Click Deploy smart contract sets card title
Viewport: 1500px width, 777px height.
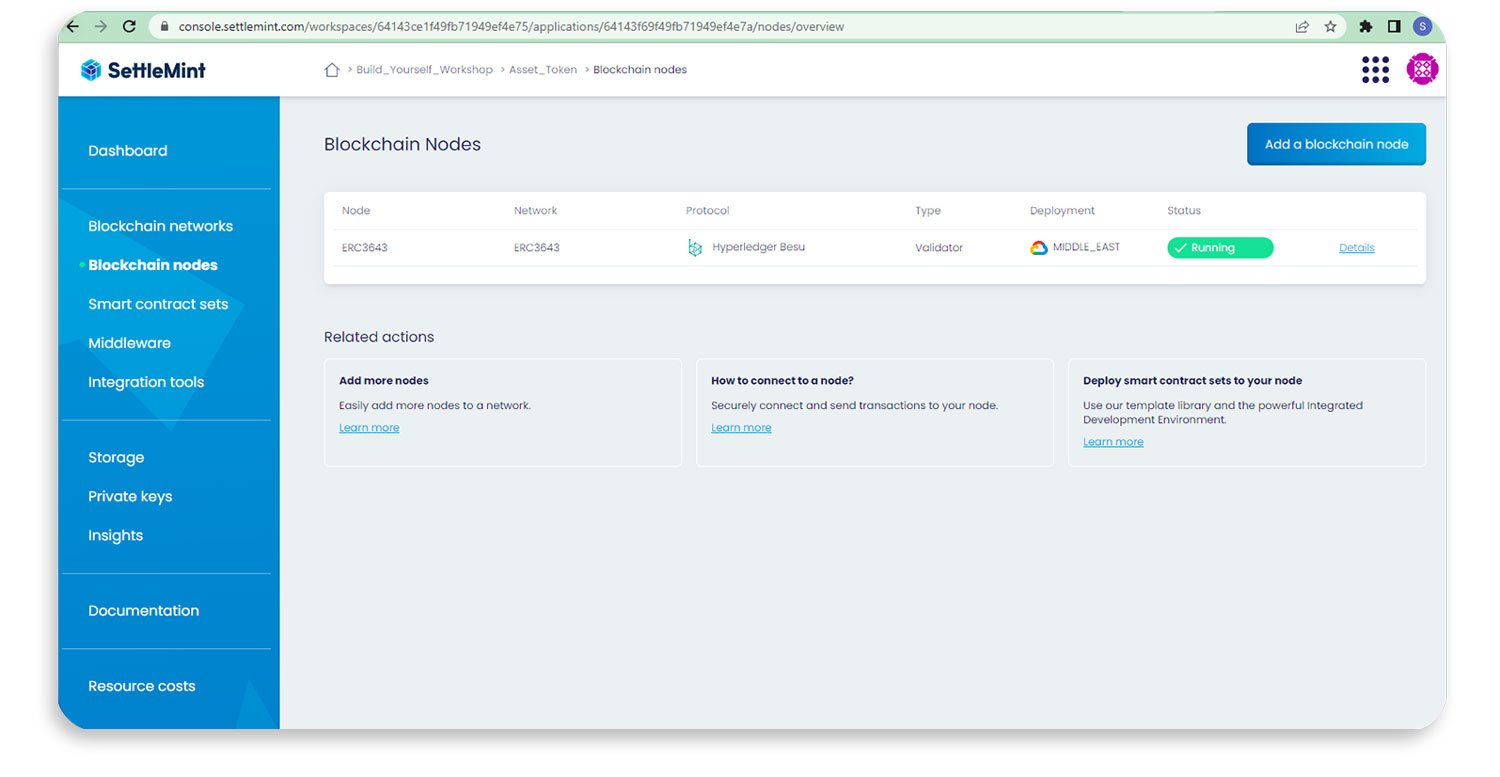pyautogui.click(x=1192, y=381)
